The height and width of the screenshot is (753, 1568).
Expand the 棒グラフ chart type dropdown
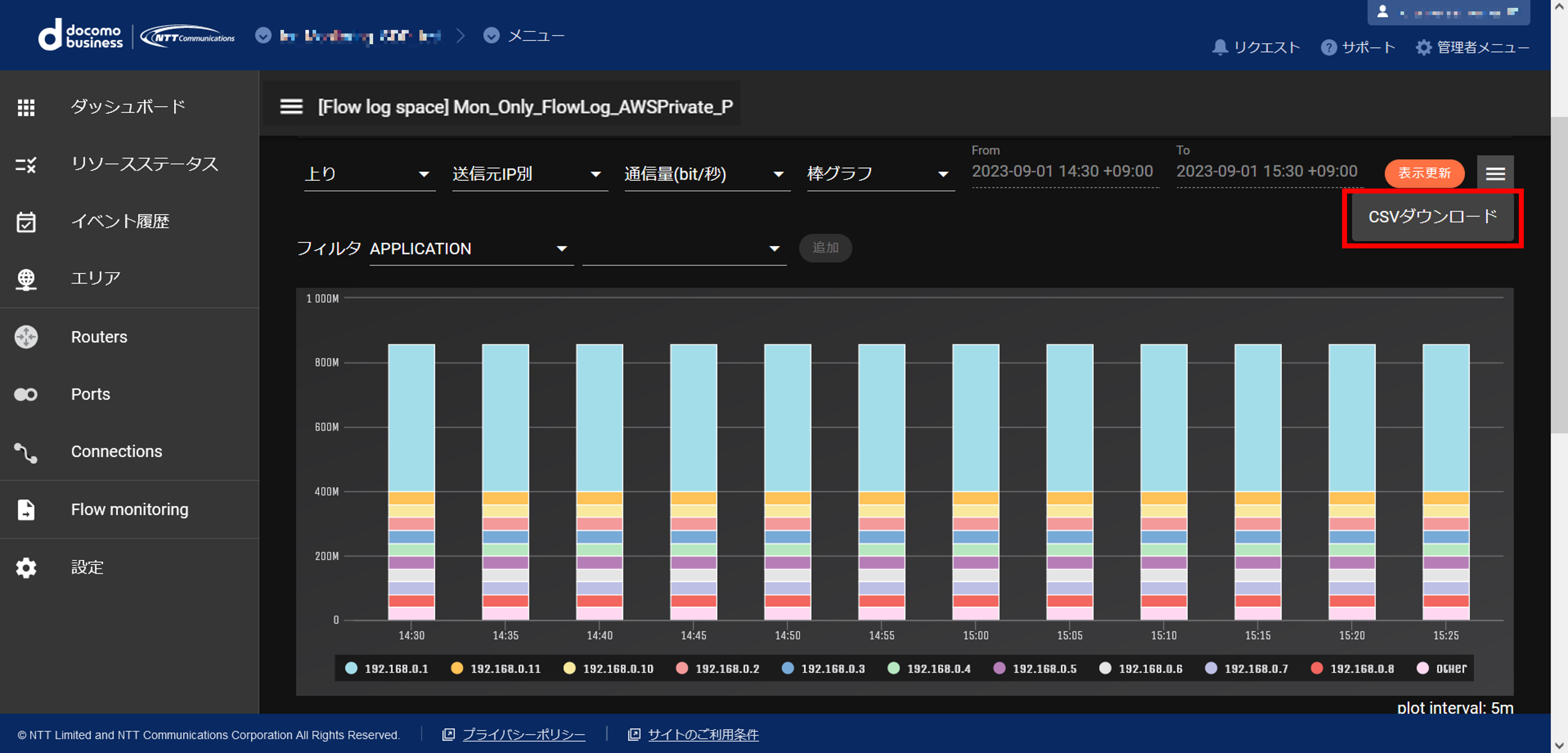tap(880, 174)
